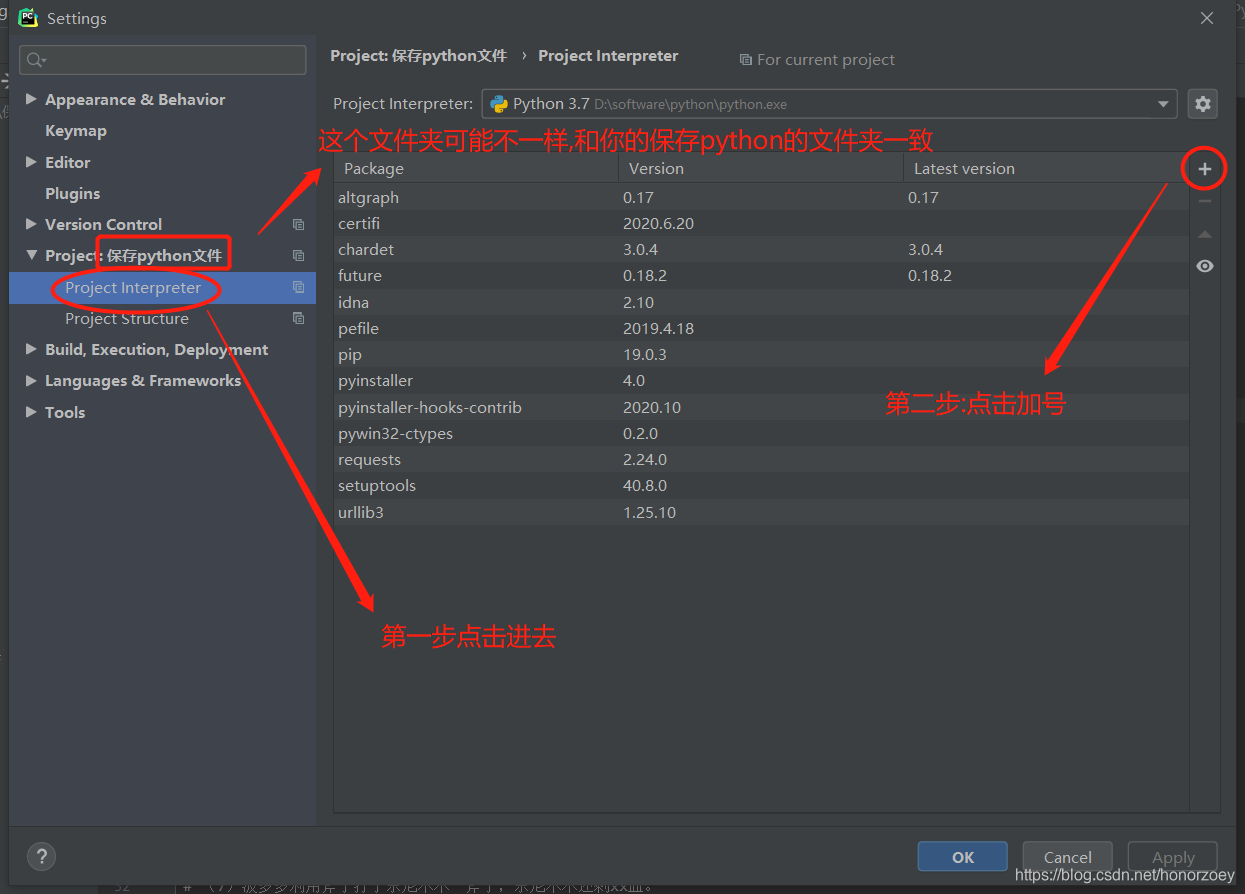Open the Python 3.7 interpreter dropdown
The width and height of the screenshot is (1245, 894).
tap(1162, 103)
